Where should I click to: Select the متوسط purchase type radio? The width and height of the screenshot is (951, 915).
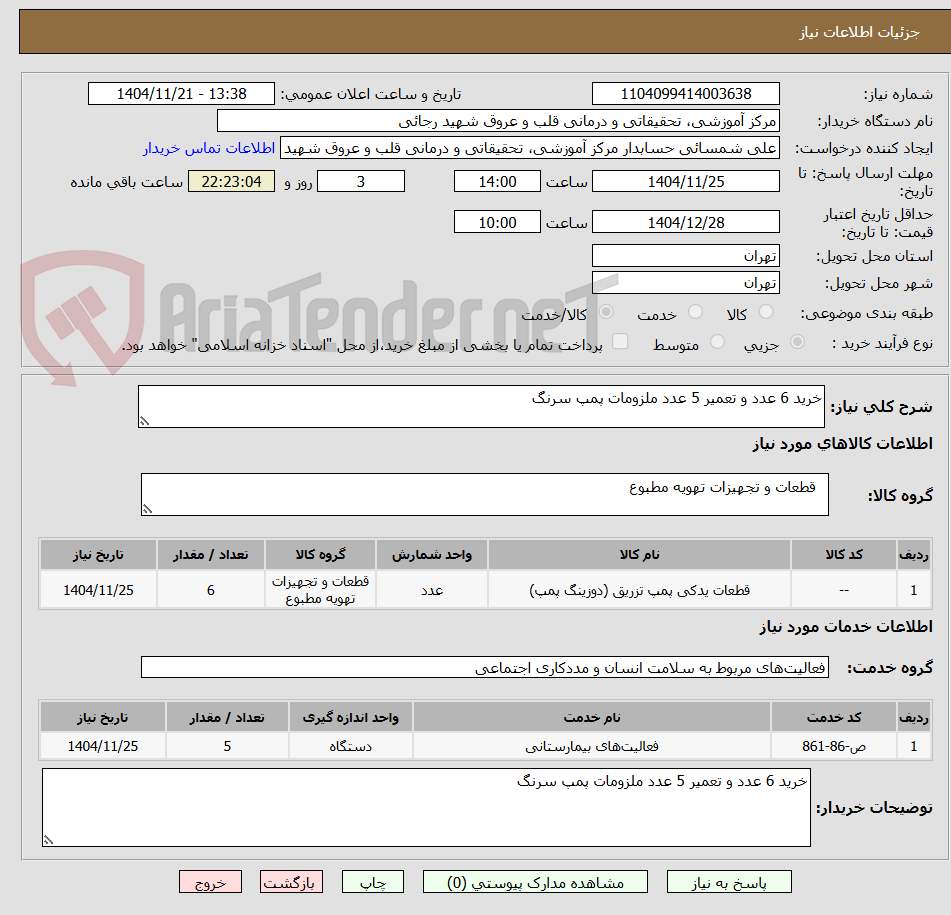(717, 342)
